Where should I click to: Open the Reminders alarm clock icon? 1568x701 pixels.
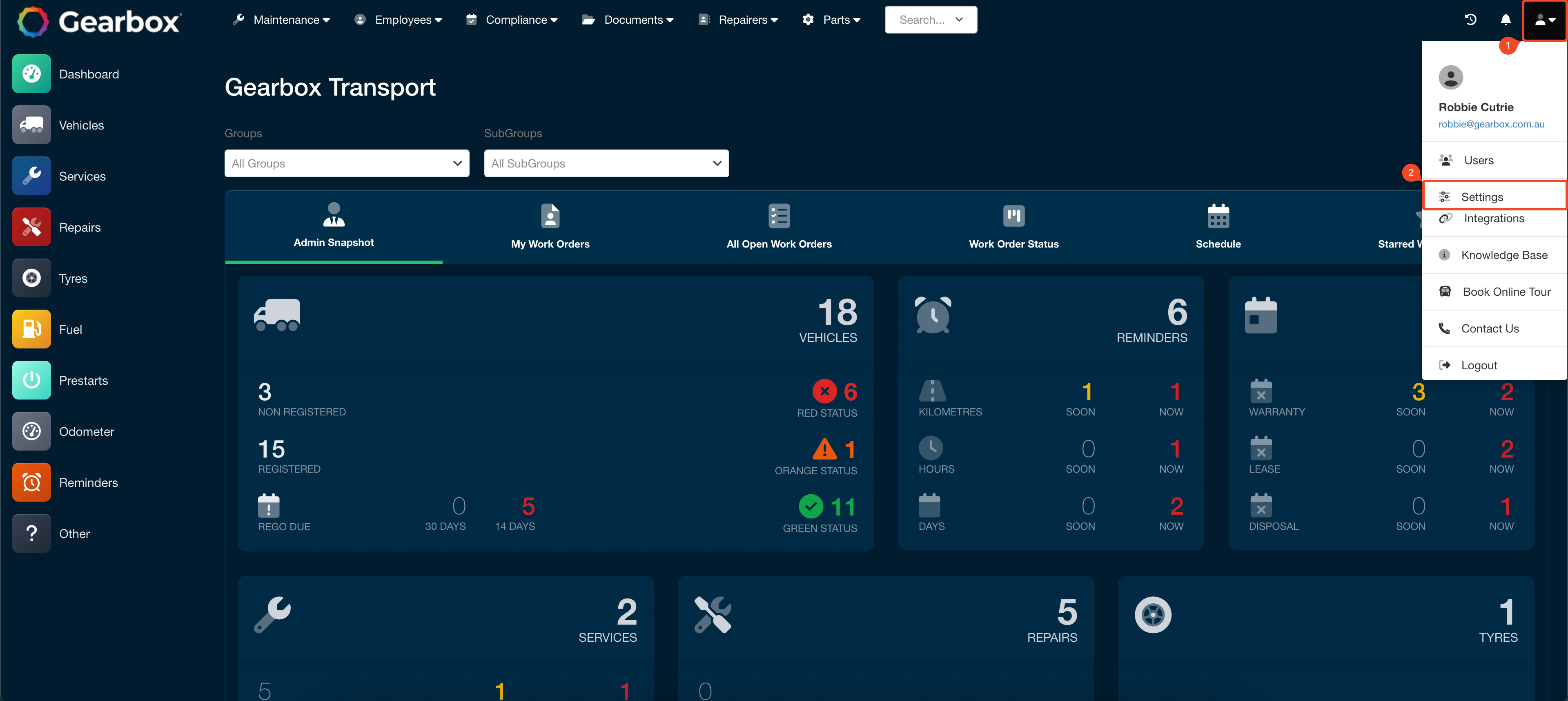pyautogui.click(x=31, y=482)
